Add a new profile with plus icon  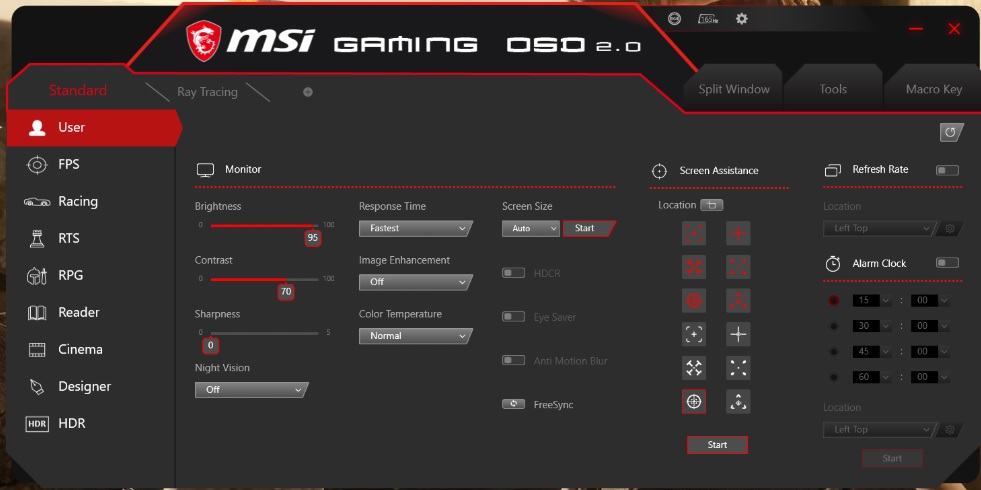coord(308,92)
